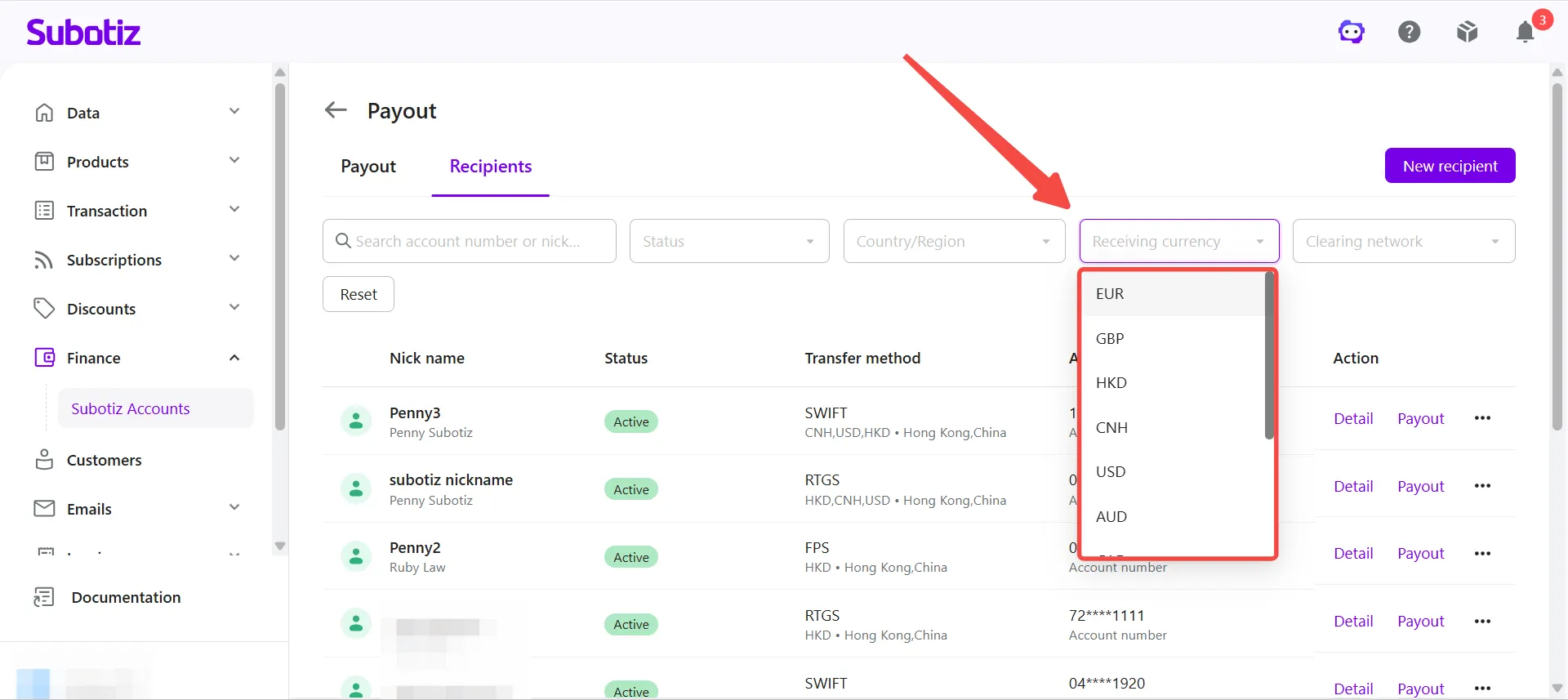Open Subotiz Accounts in sidebar
The height and width of the screenshot is (700, 1568).
pyautogui.click(x=155, y=408)
